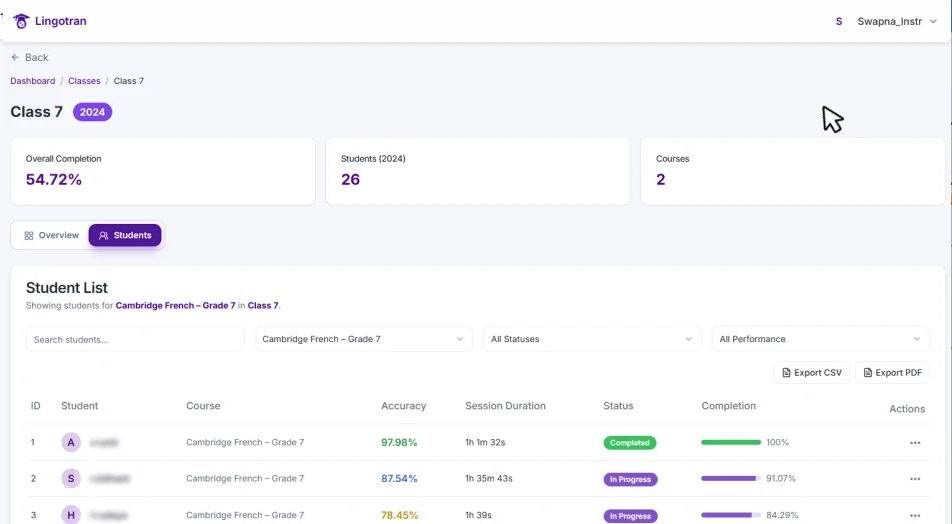Open the Cambridge French – Grade 7 dropdown
The height and width of the screenshot is (524, 952).
click(363, 339)
